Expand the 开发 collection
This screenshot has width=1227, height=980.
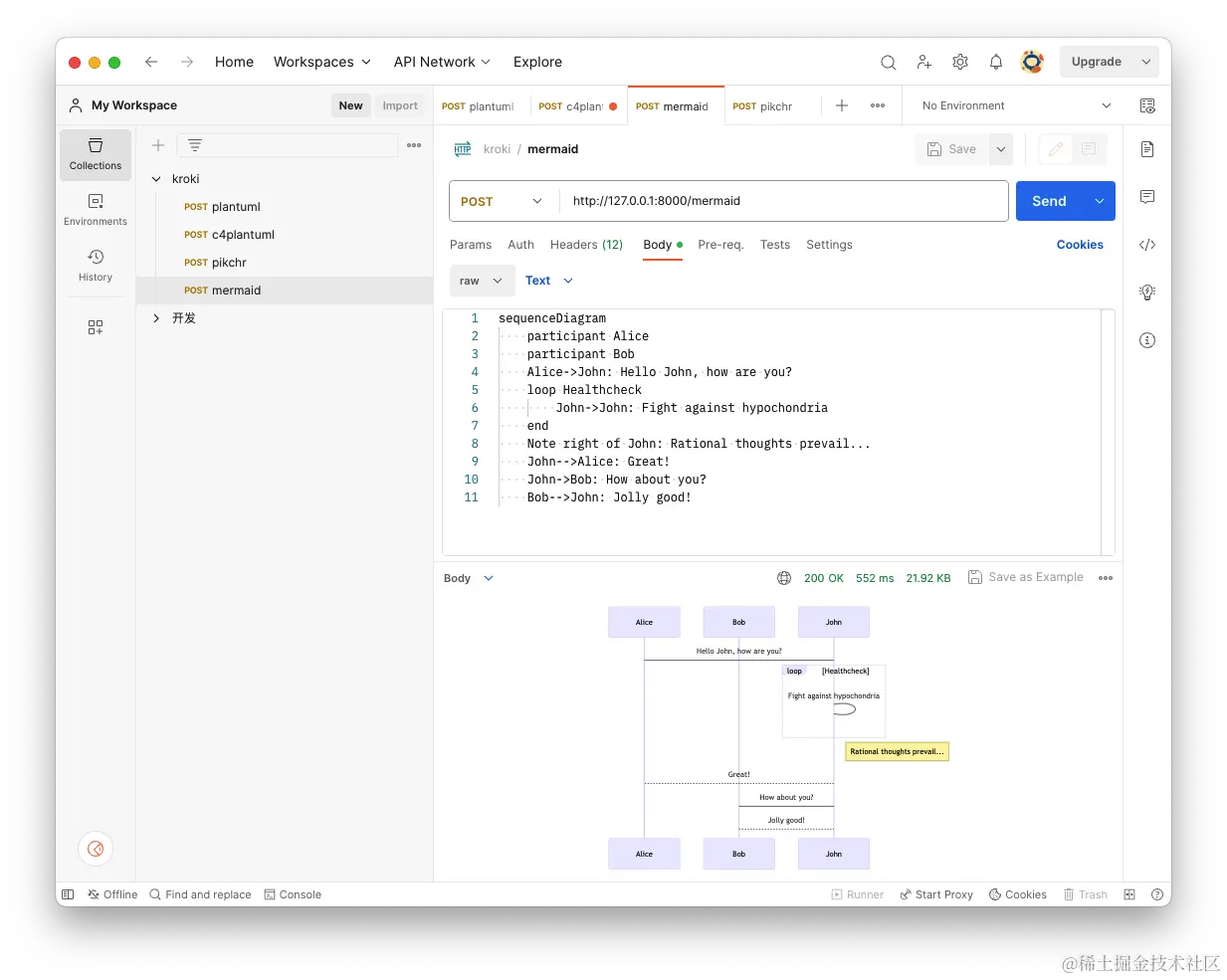click(x=156, y=318)
